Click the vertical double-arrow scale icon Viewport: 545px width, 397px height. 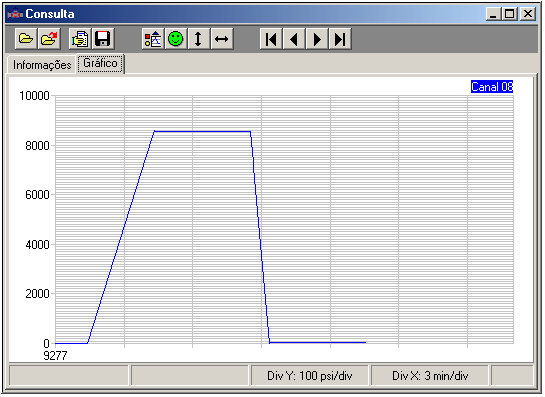coord(198,39)
